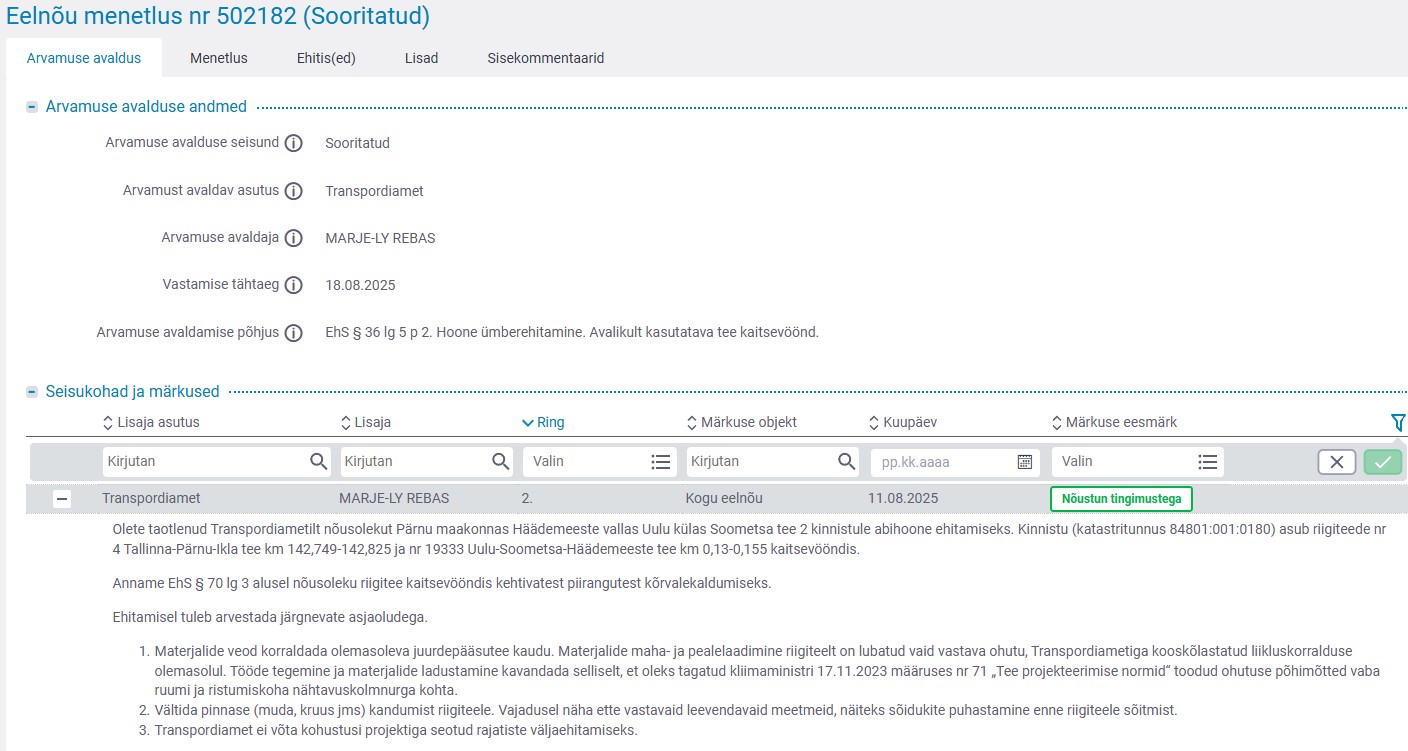Sort by Märkuse eesmärk column
The width and height of the screenshot is (1408, 751).
1114,422
